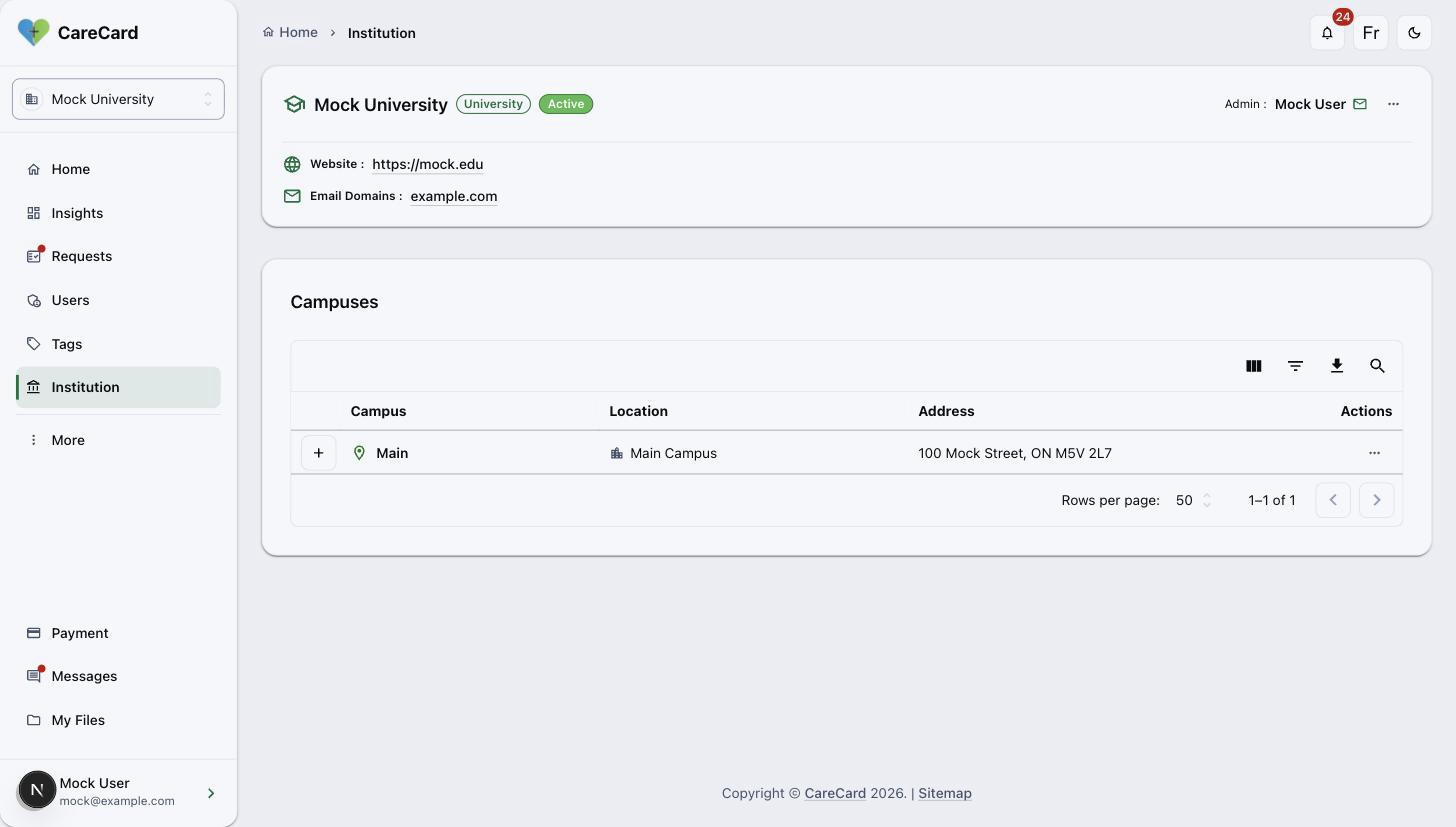Open the campuses table filter
1456x827 pixels.
[x=1295, y=366]
